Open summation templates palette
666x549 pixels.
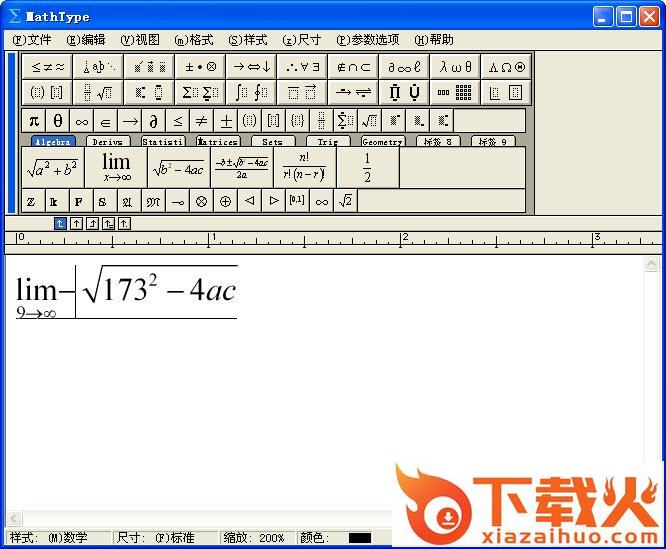tap(200, 92)
